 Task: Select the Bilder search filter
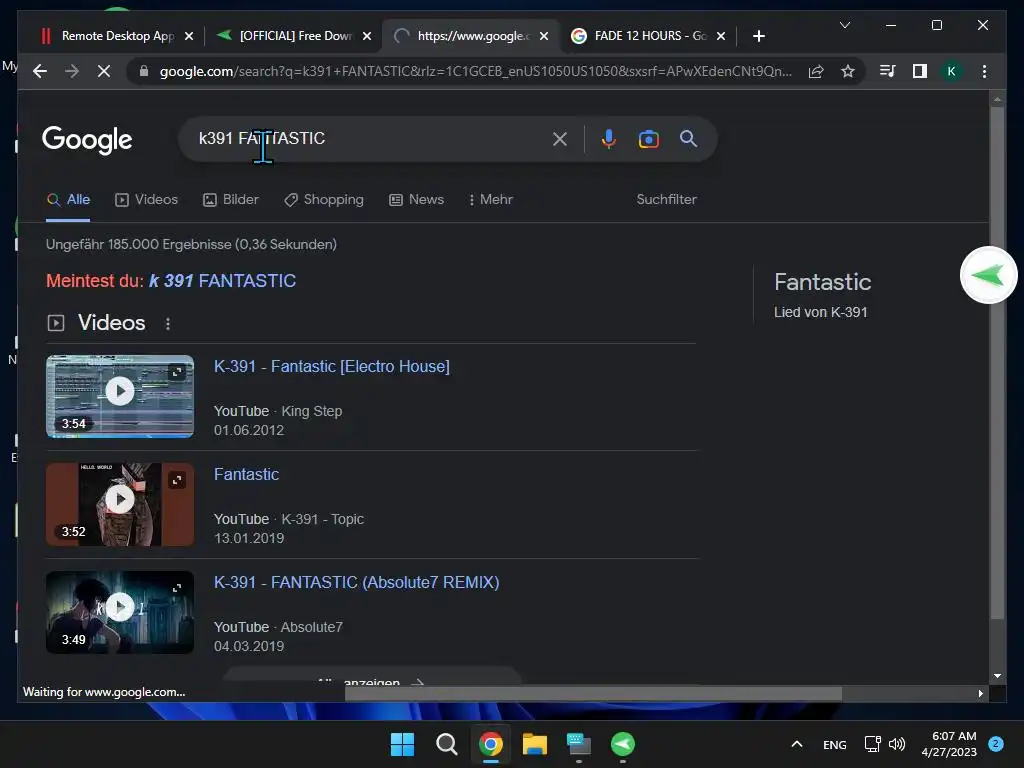click(231, 199)
